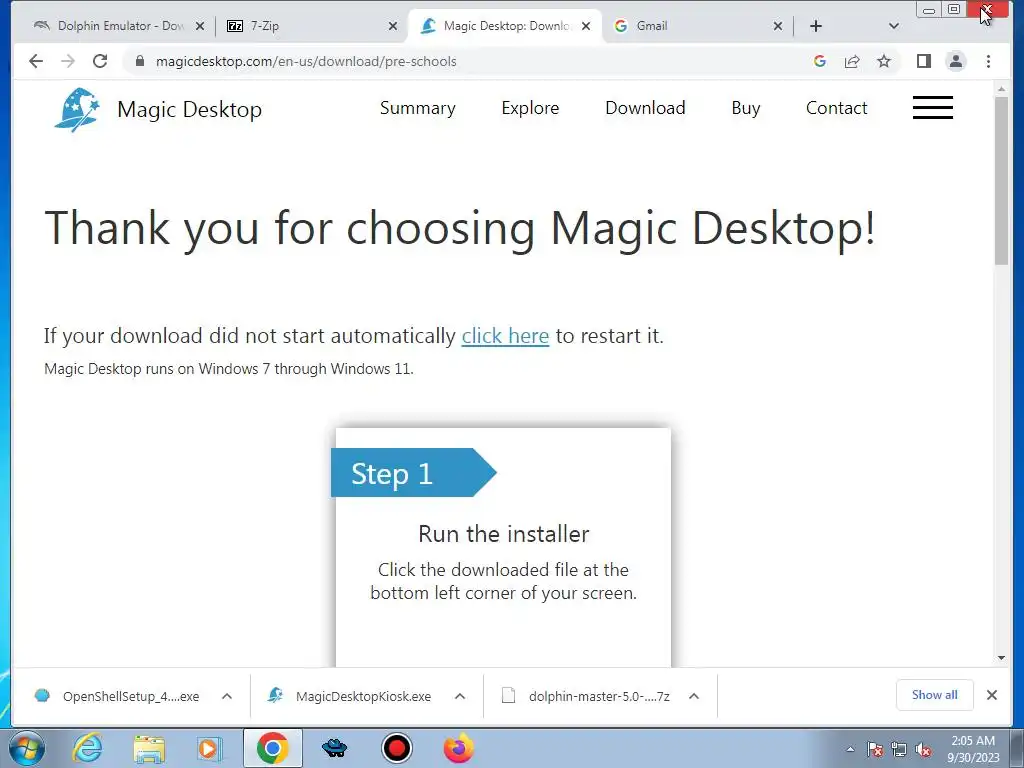
Task: Open the Download navigation item
Action: pos(645,108)
